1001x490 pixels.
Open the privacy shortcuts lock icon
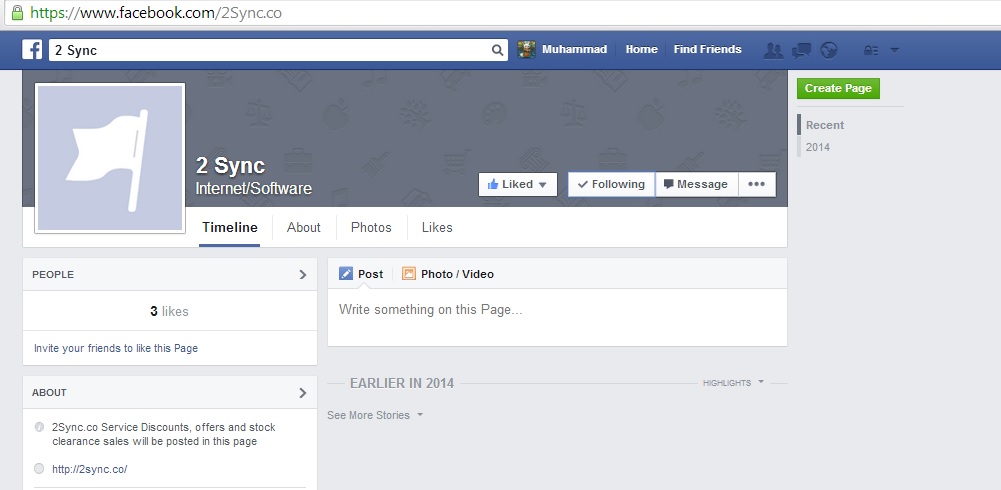871,50
